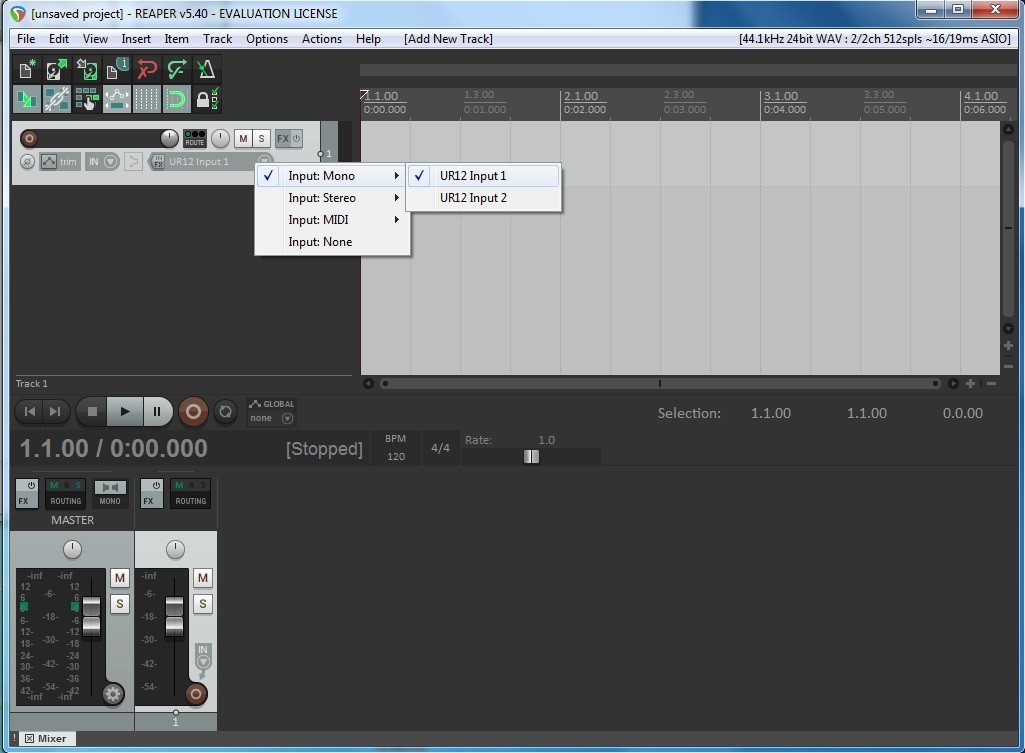
Task: Toggle item grouping toolbar icon
Action: pyautogui.click(x=56, y=99)
